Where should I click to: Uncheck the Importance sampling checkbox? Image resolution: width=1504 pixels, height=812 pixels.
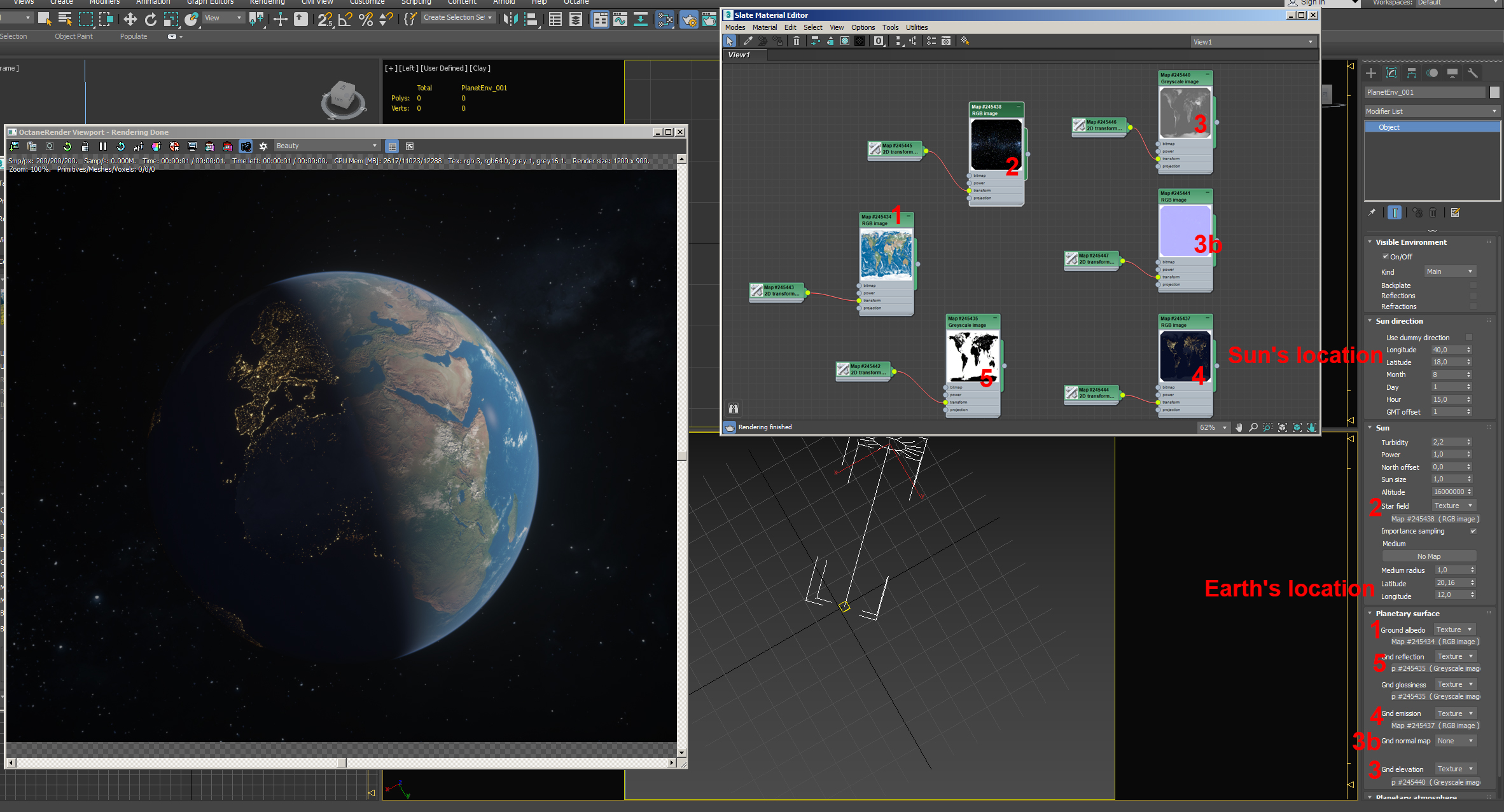(1473, 531)
